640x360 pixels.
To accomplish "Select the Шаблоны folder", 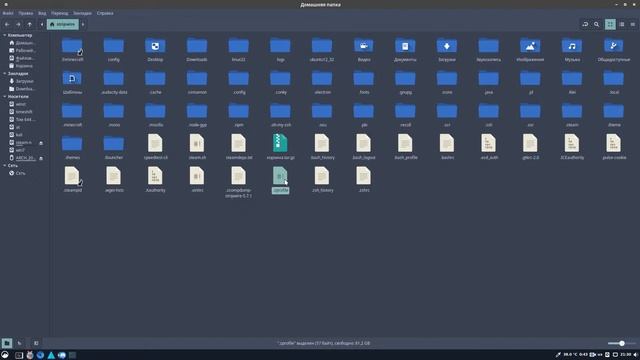I will coord(72,82).
